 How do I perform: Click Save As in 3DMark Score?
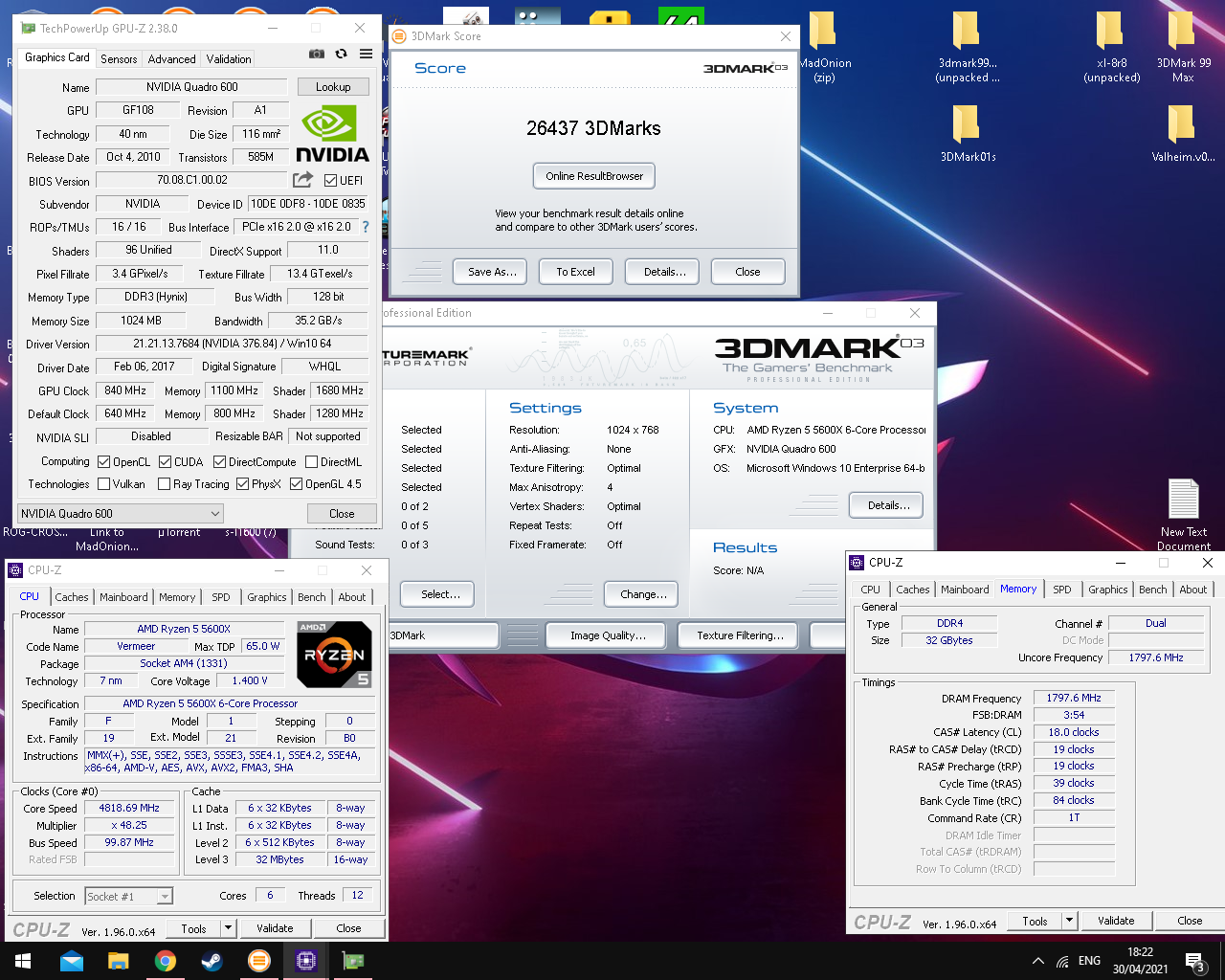pyautogui.click(x=492, y=272)
